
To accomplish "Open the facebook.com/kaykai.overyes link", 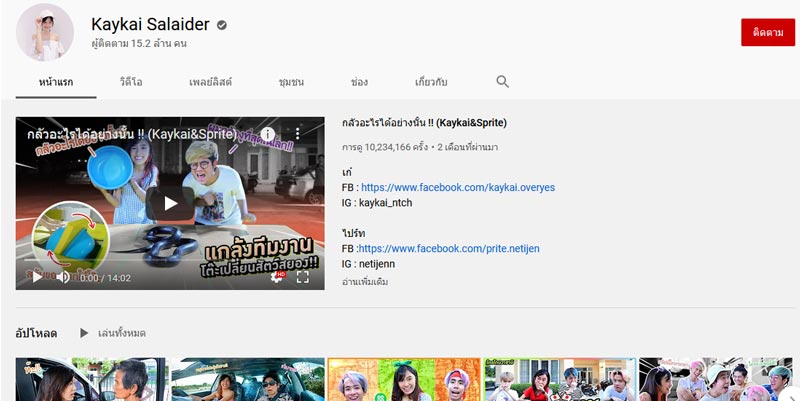I will click(x=458, y=187).
